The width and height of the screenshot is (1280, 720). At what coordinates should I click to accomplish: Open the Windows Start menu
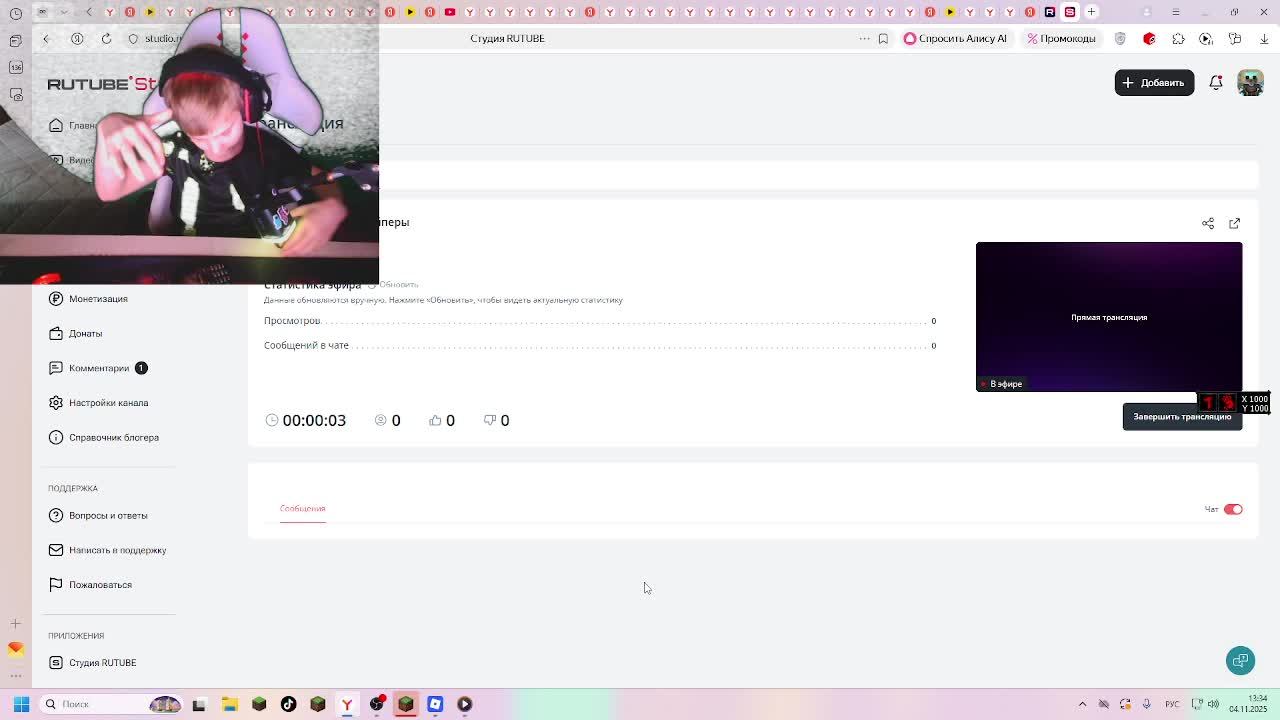click(x=21, y=704)
